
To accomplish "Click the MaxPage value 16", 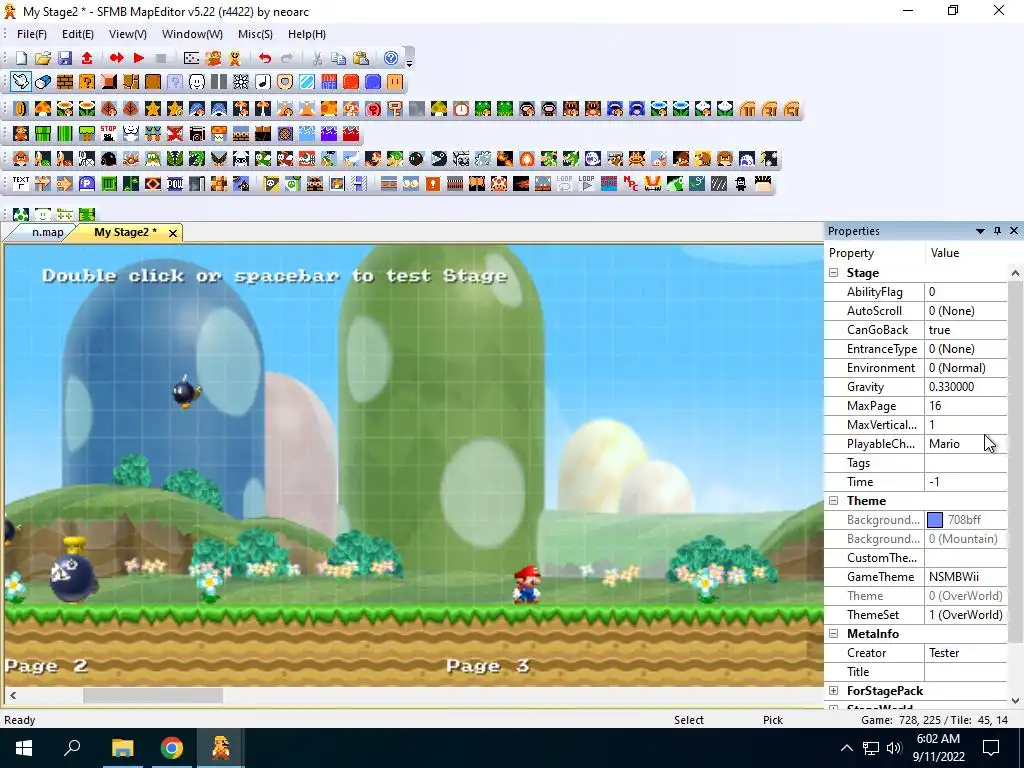I will coord(965,406).
